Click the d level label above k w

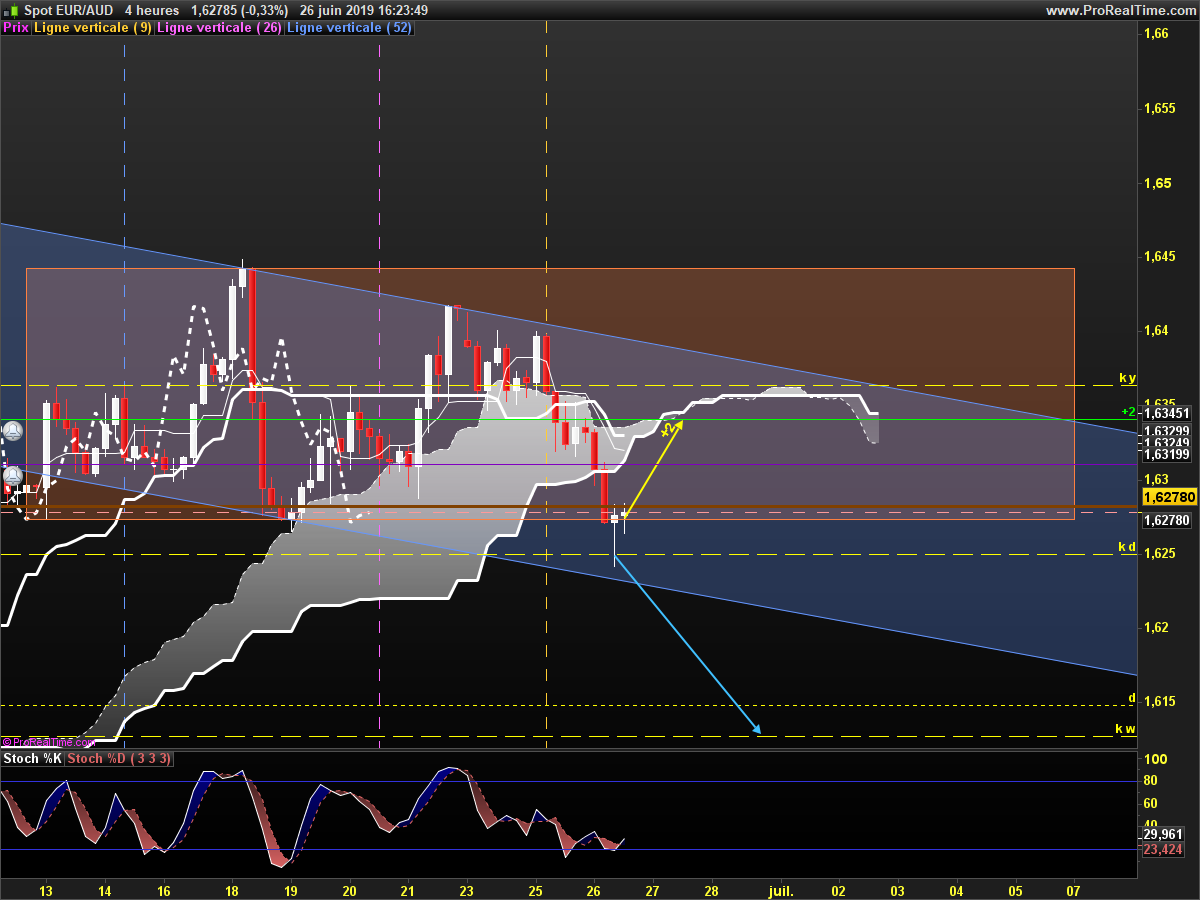[1132, 698]
